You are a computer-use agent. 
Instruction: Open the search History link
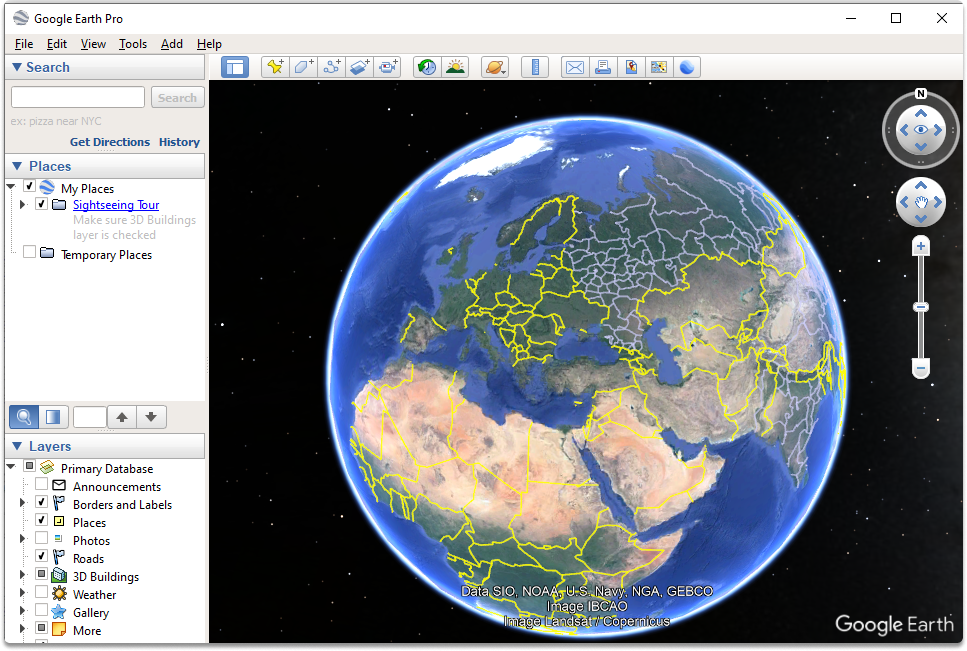pyautogui.click(x=179, y=142)
